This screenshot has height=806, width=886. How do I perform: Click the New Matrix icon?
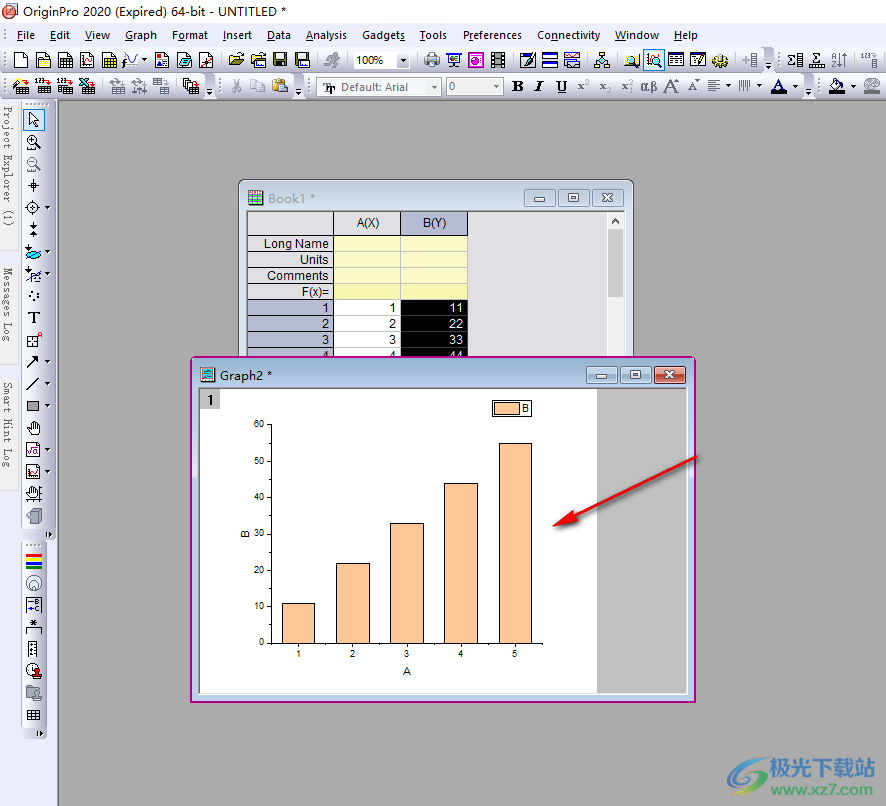click(110, 60)
